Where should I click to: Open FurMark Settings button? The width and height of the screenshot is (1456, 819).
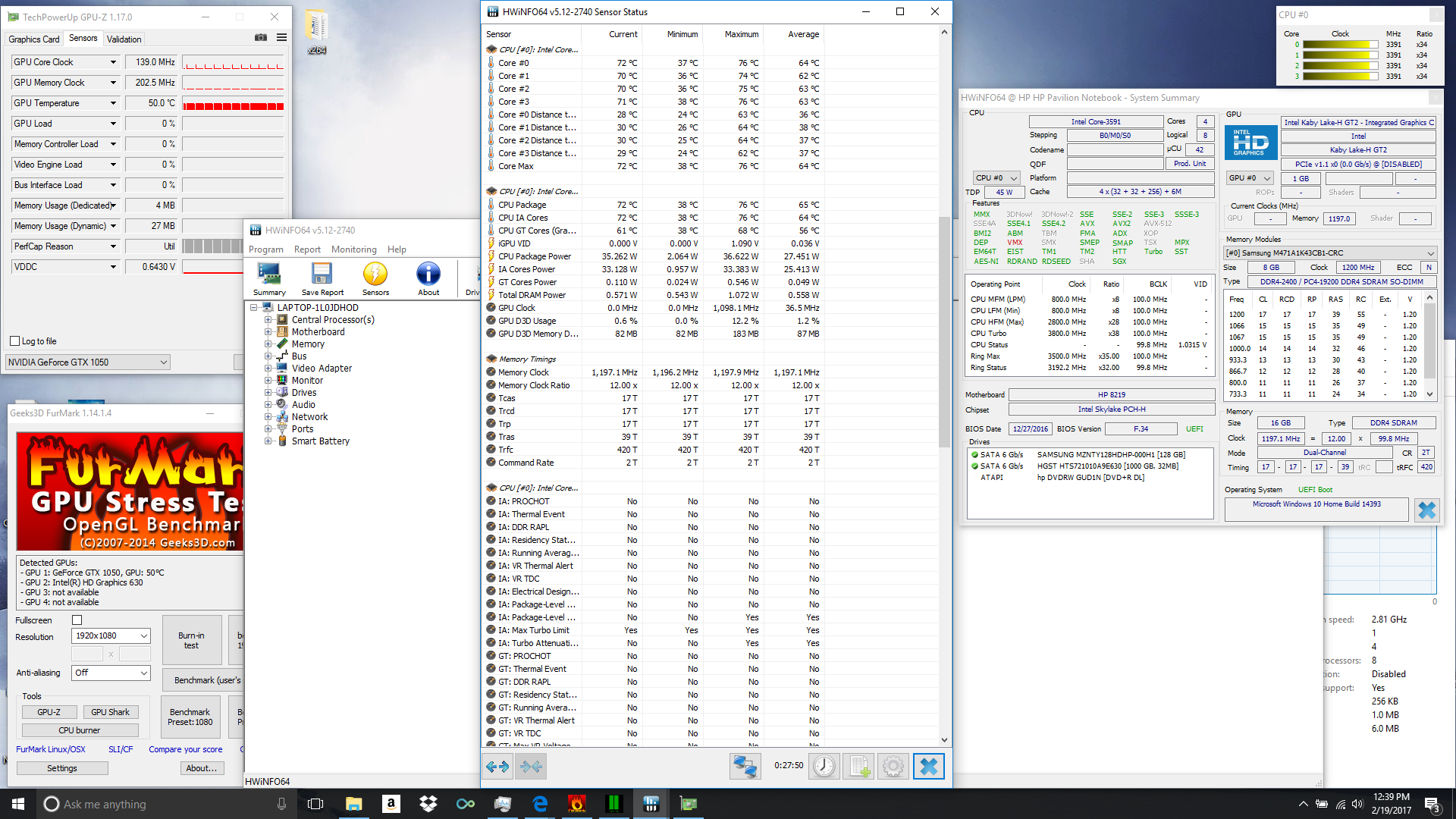pyautogui.click(x=62, y=768)
